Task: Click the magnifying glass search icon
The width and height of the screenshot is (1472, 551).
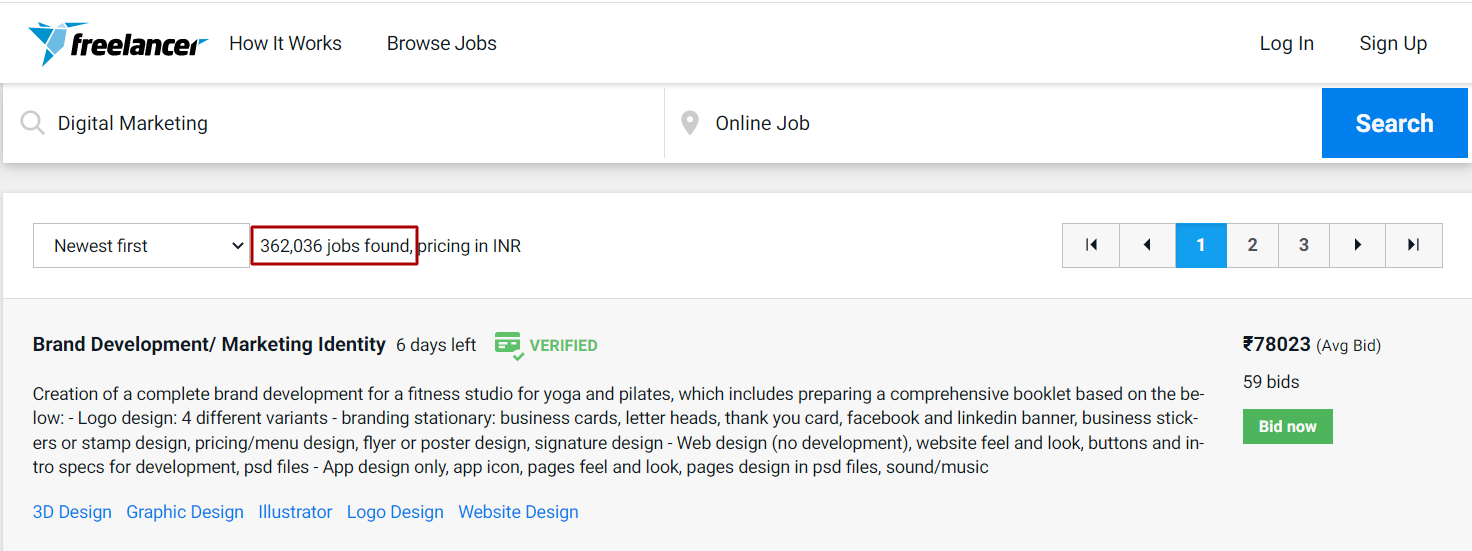Action: 33,123
